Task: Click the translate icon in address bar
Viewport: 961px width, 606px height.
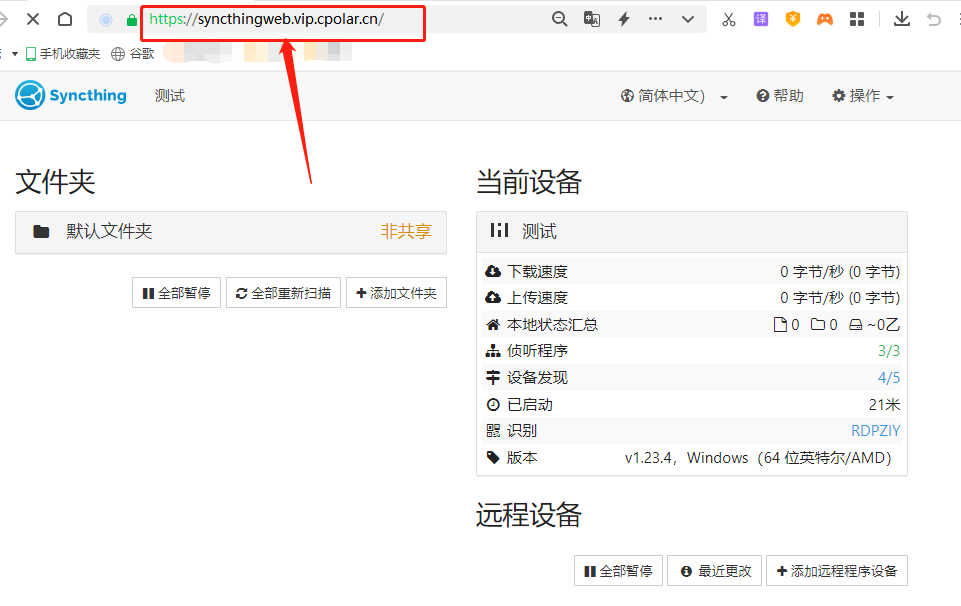Action: 592,19
